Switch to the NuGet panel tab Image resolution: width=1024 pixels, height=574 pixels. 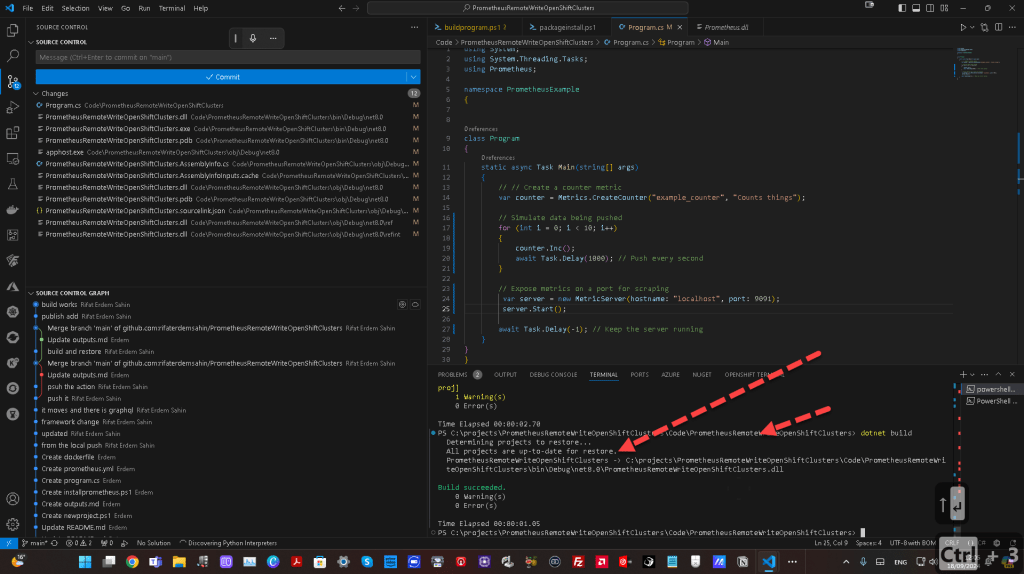pos(701,375)
